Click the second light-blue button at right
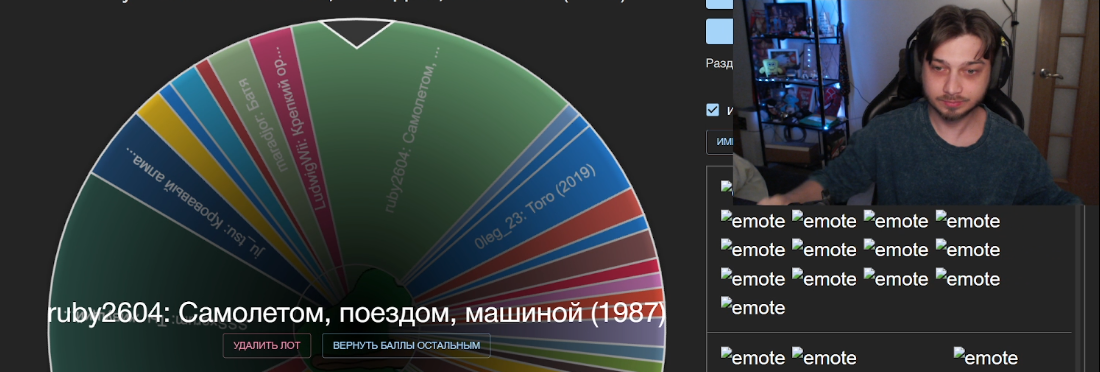 point(719,32)
